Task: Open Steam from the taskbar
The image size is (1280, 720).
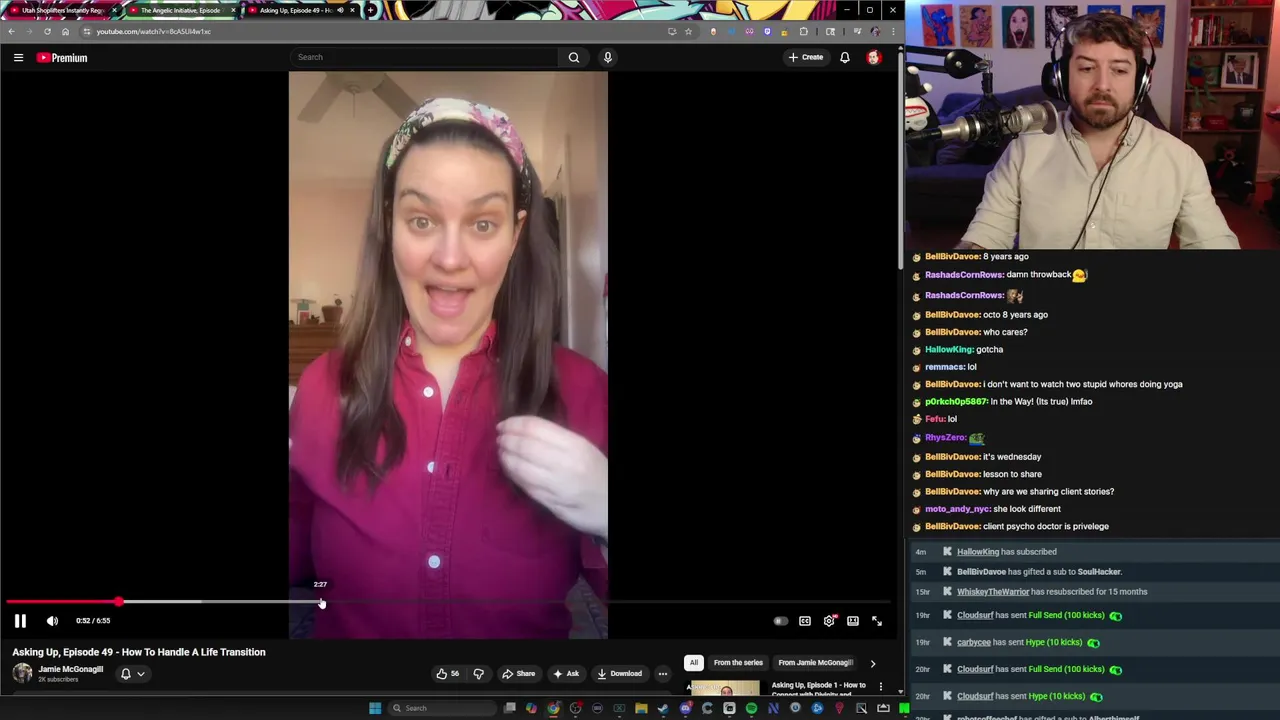Action: [x=663, y=708]
